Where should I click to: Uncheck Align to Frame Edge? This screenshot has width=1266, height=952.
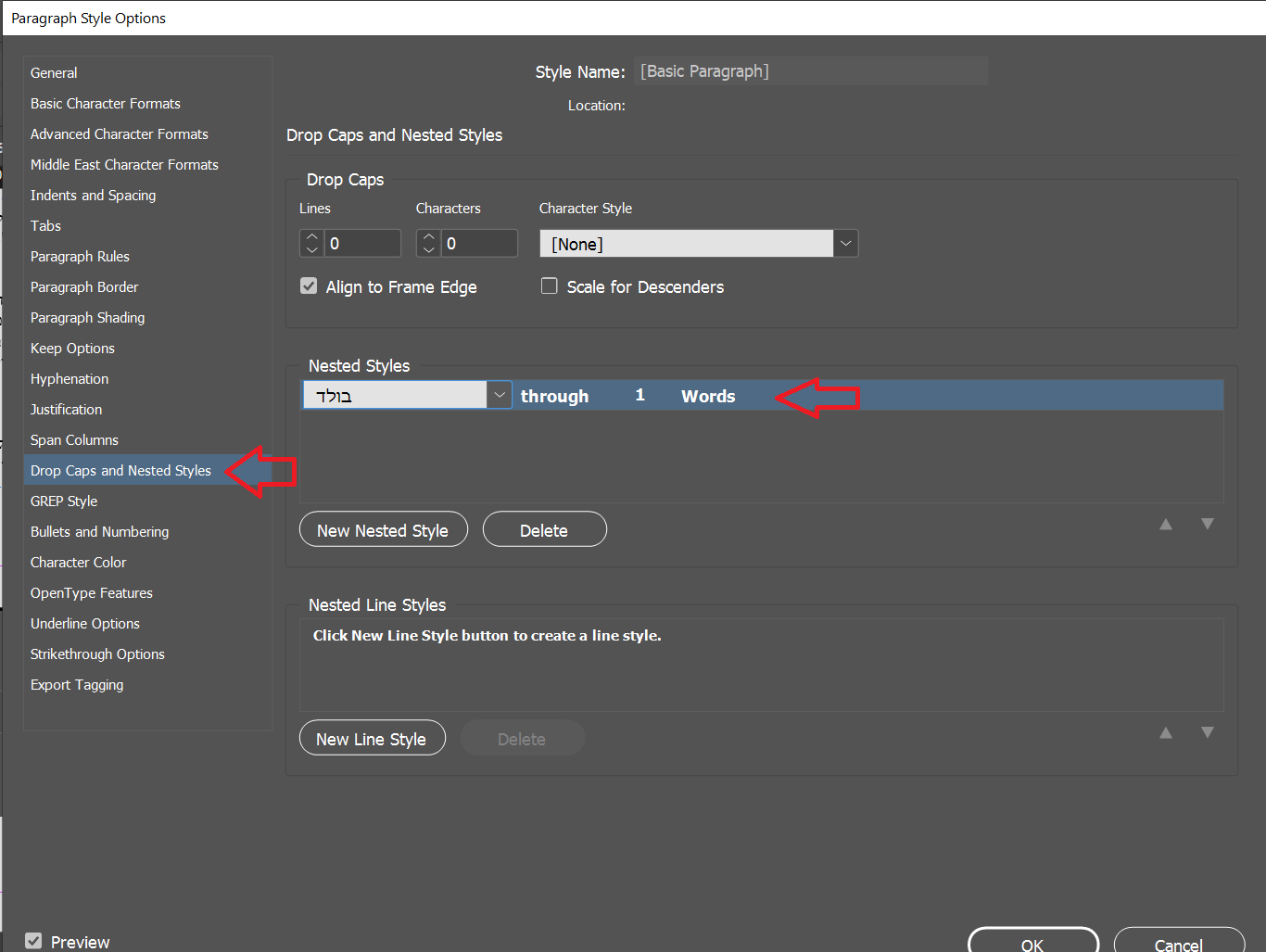pos(310,286)
